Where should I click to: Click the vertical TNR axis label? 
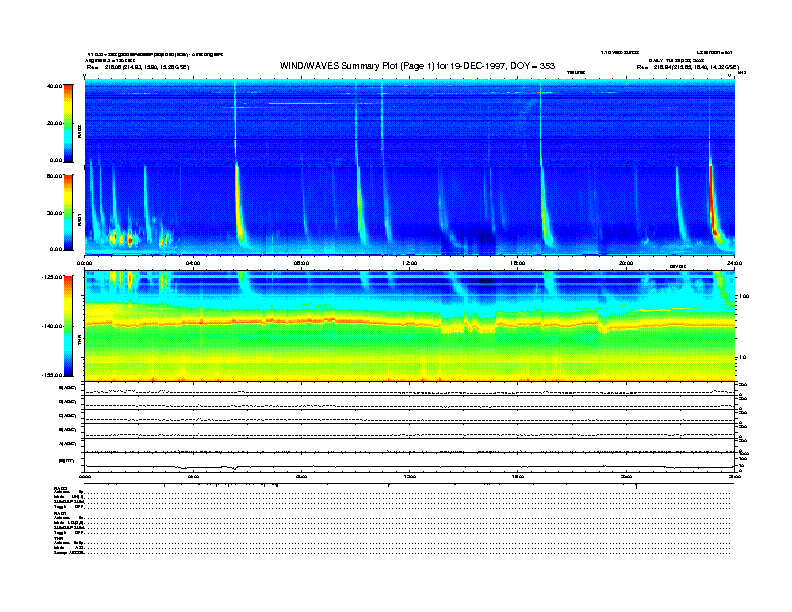79,342
